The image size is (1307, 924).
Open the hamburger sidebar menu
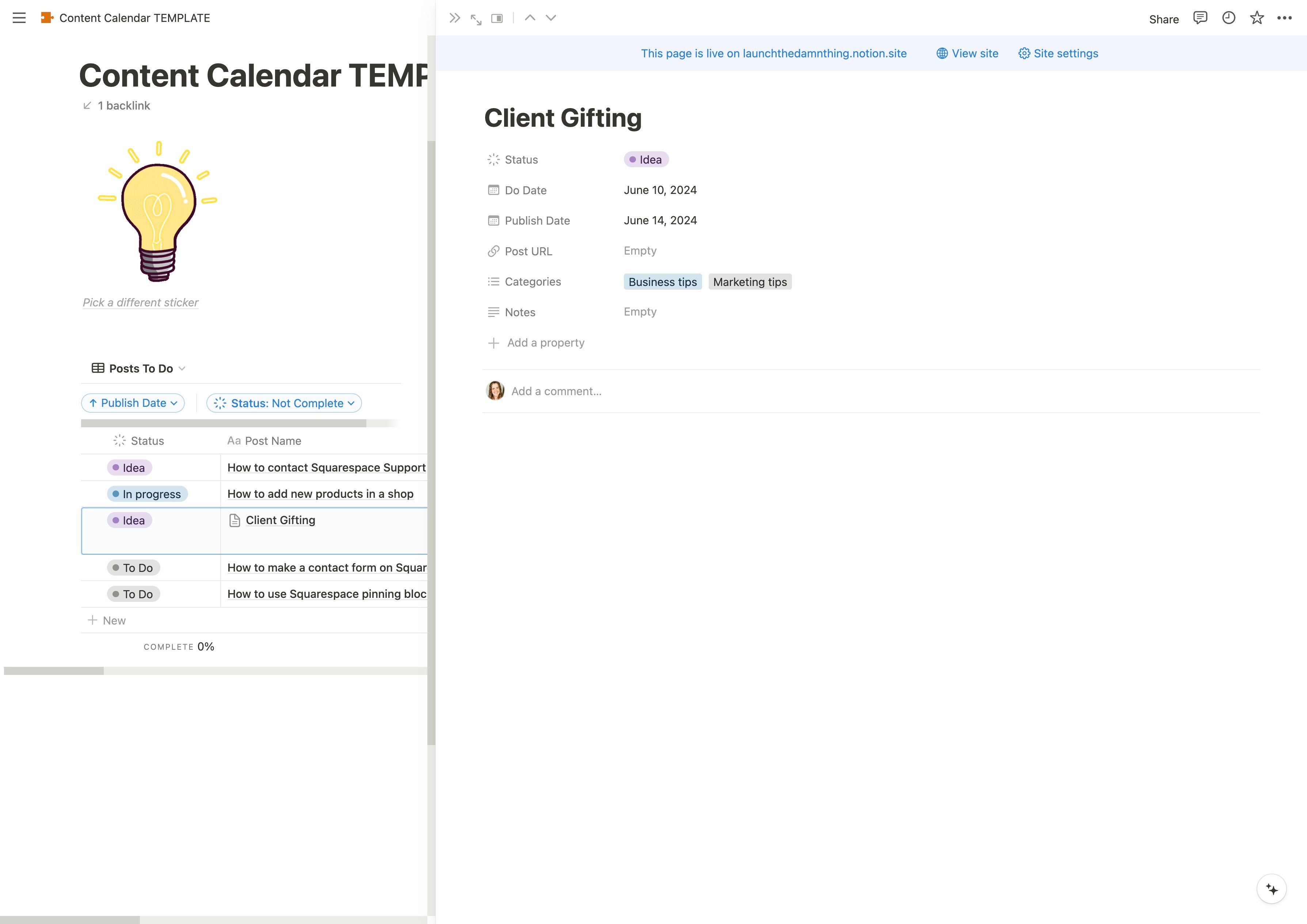pos(19,18)
